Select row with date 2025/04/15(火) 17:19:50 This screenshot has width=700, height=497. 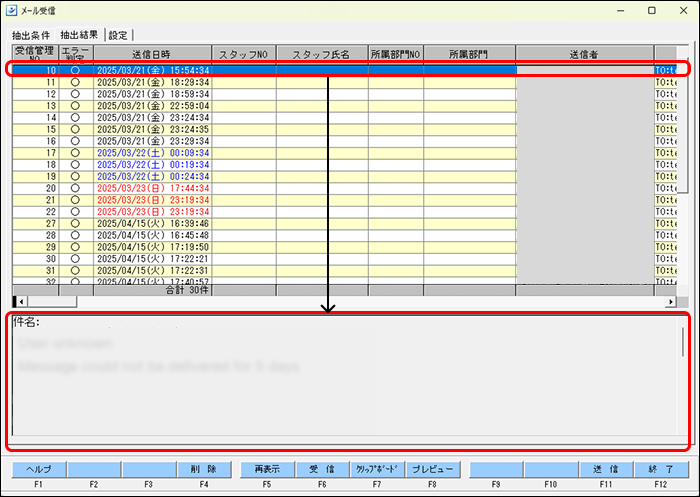coord(345,247)
